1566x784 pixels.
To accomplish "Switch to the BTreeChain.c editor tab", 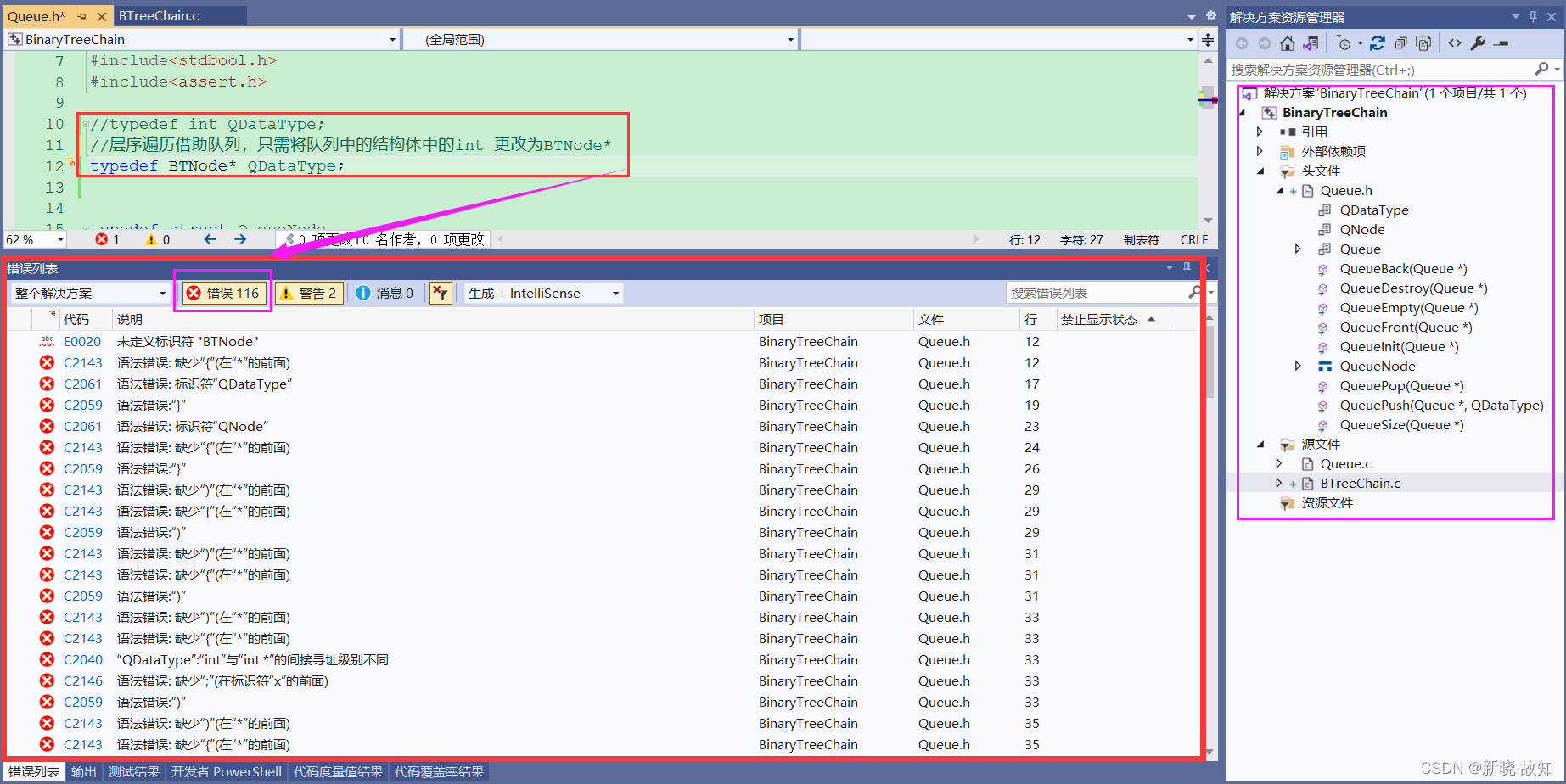I will pyautogui.click(x=160, y=14).
